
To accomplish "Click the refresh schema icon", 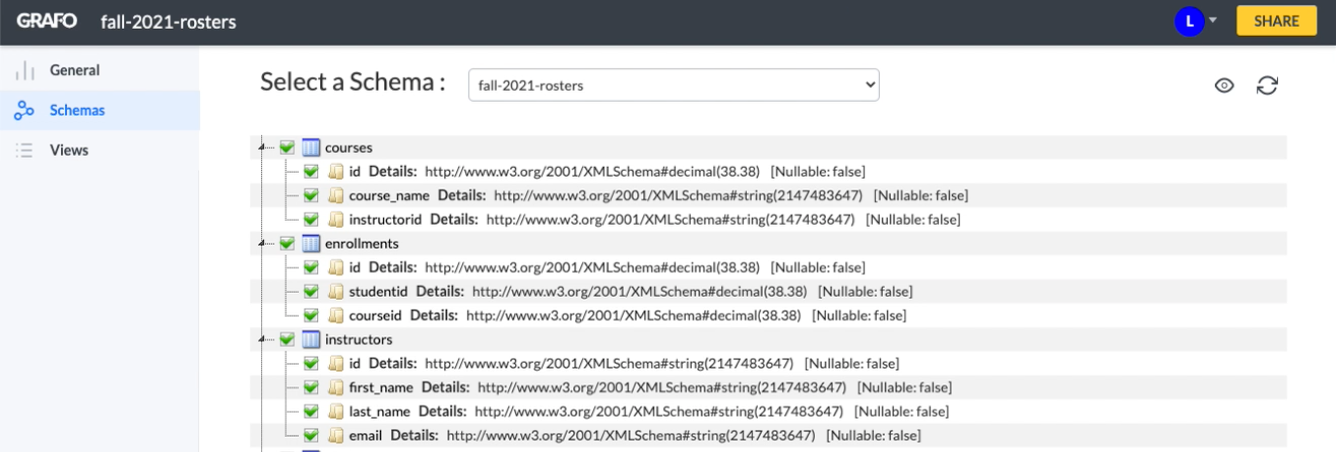I will (1267, 86).
